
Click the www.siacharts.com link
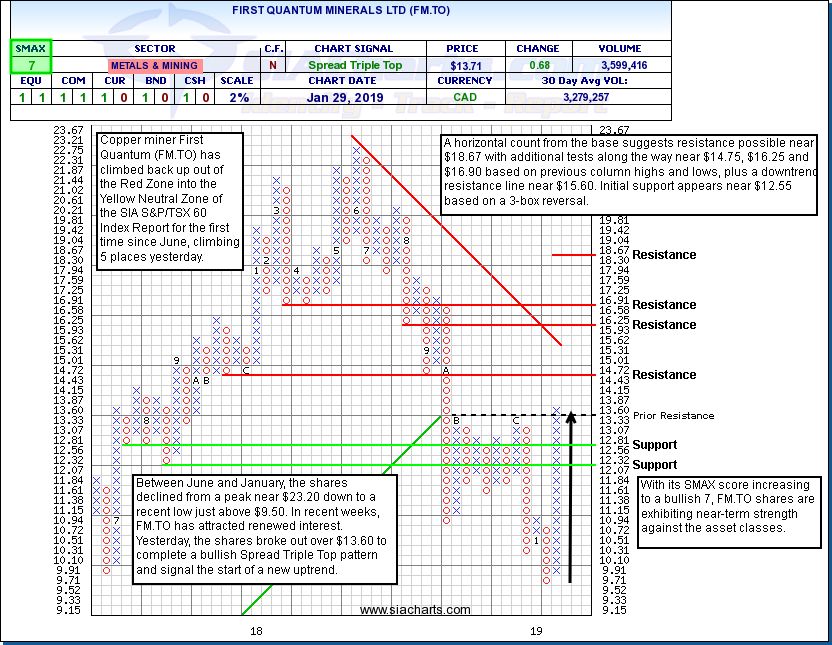point(414,610)
